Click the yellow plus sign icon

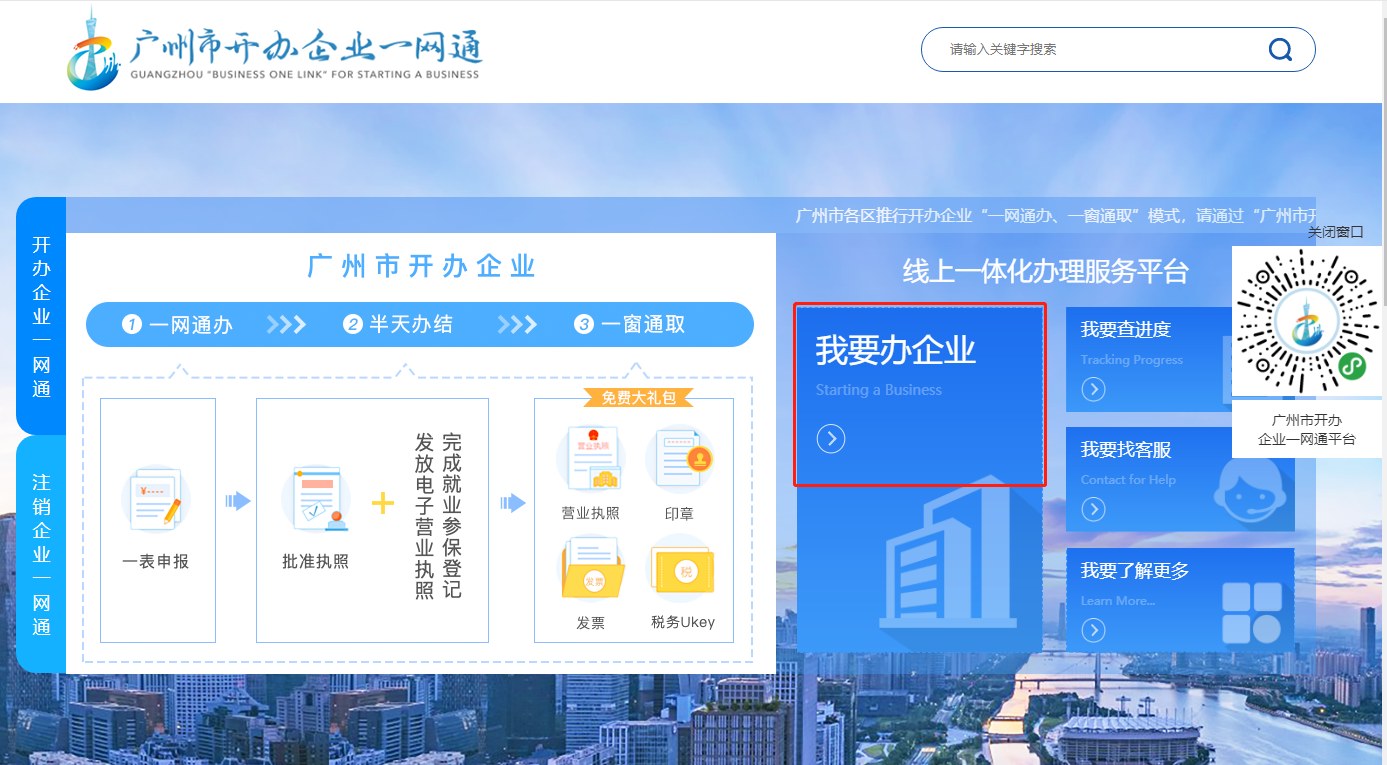click(x=383, y=502)
